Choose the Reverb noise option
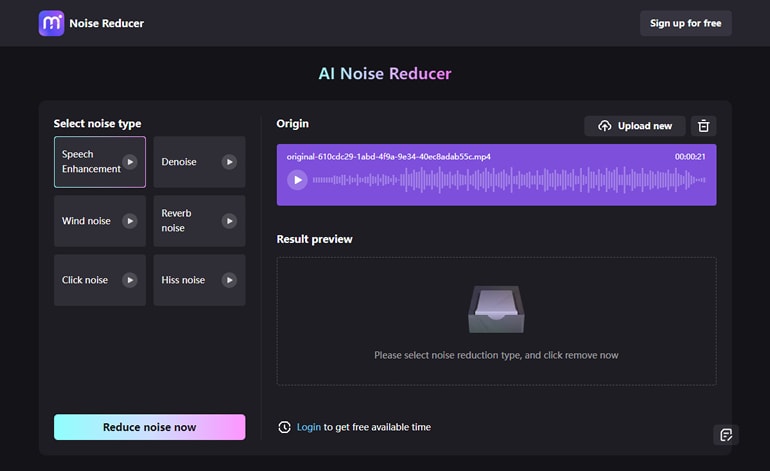The image size is (770, 471). [182, 221]
